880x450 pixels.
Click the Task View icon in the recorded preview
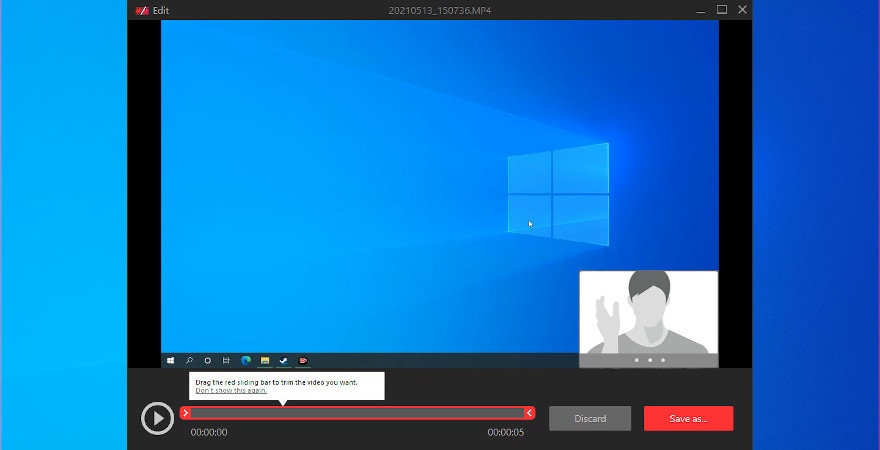[226, 361]
